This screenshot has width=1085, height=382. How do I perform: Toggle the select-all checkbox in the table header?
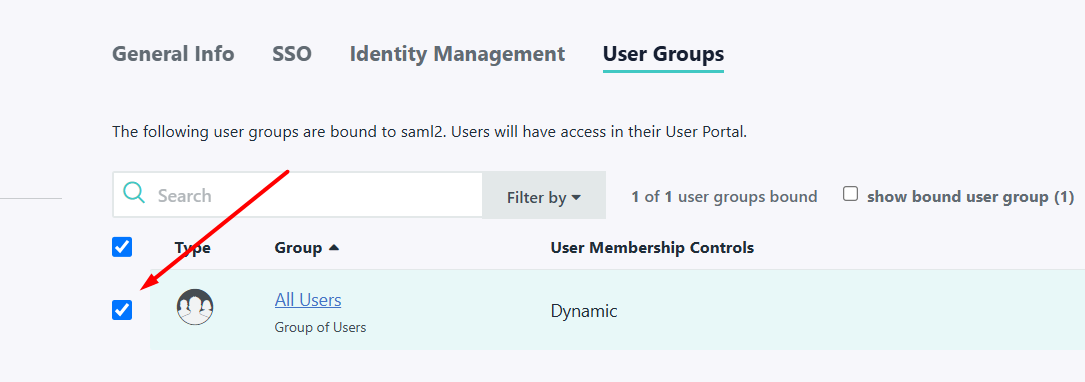(x=122, y=247)
